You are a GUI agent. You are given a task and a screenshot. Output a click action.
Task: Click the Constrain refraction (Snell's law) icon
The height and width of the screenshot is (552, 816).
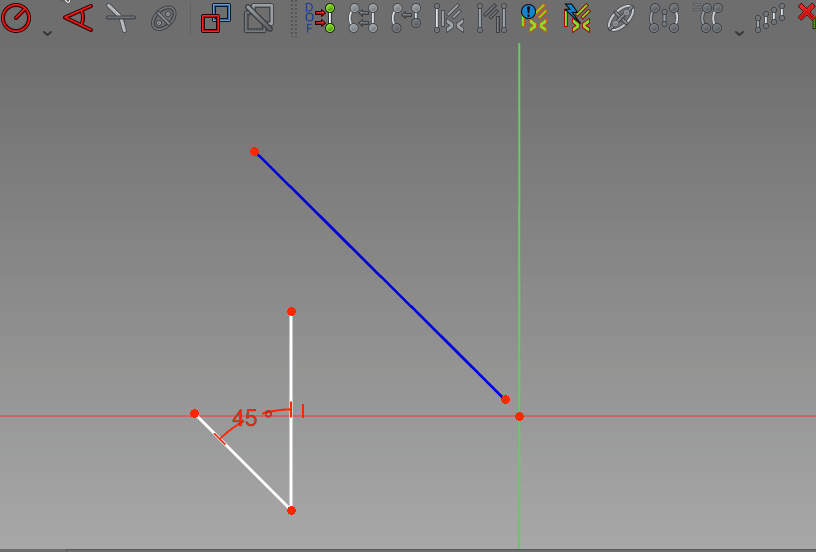click(x=120, y=17)
